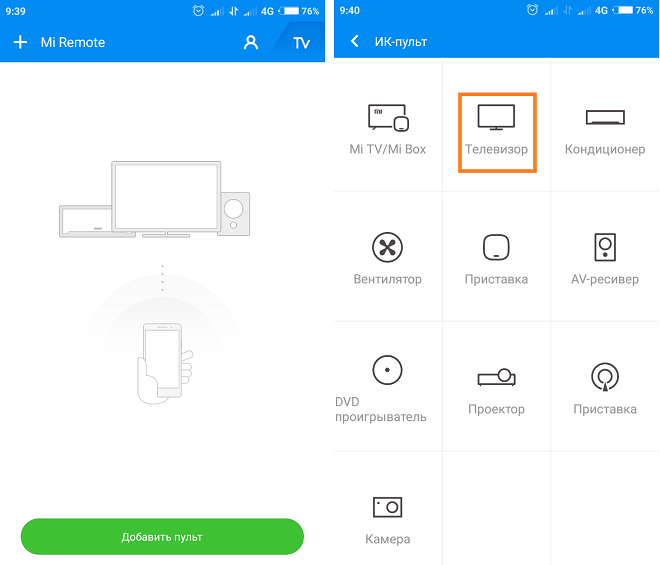660x565 pixels.
Task: Tap the 9:39 clock in the status bar
Action: point(16,11)
